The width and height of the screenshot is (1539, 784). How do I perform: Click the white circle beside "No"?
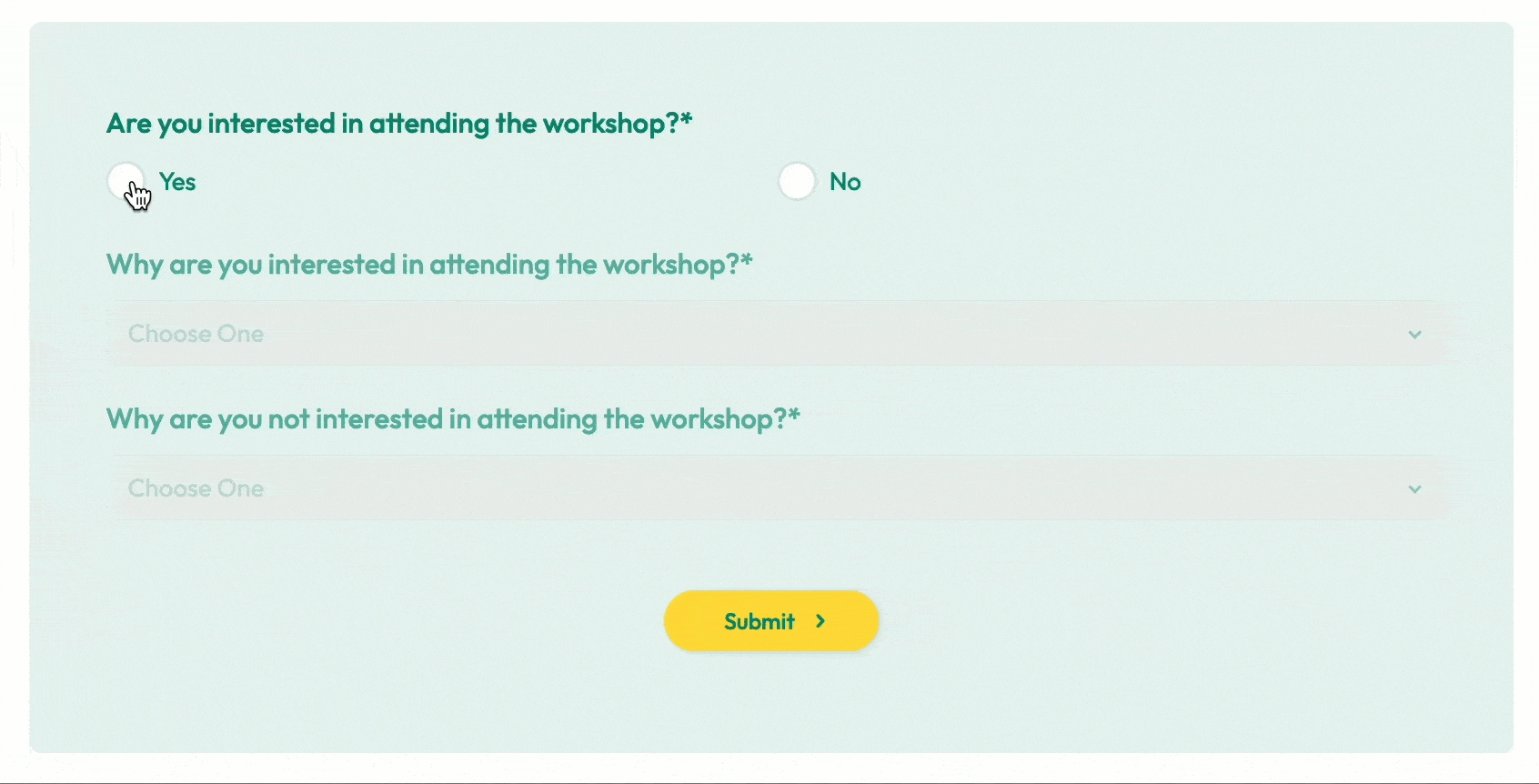pos(797,181)
